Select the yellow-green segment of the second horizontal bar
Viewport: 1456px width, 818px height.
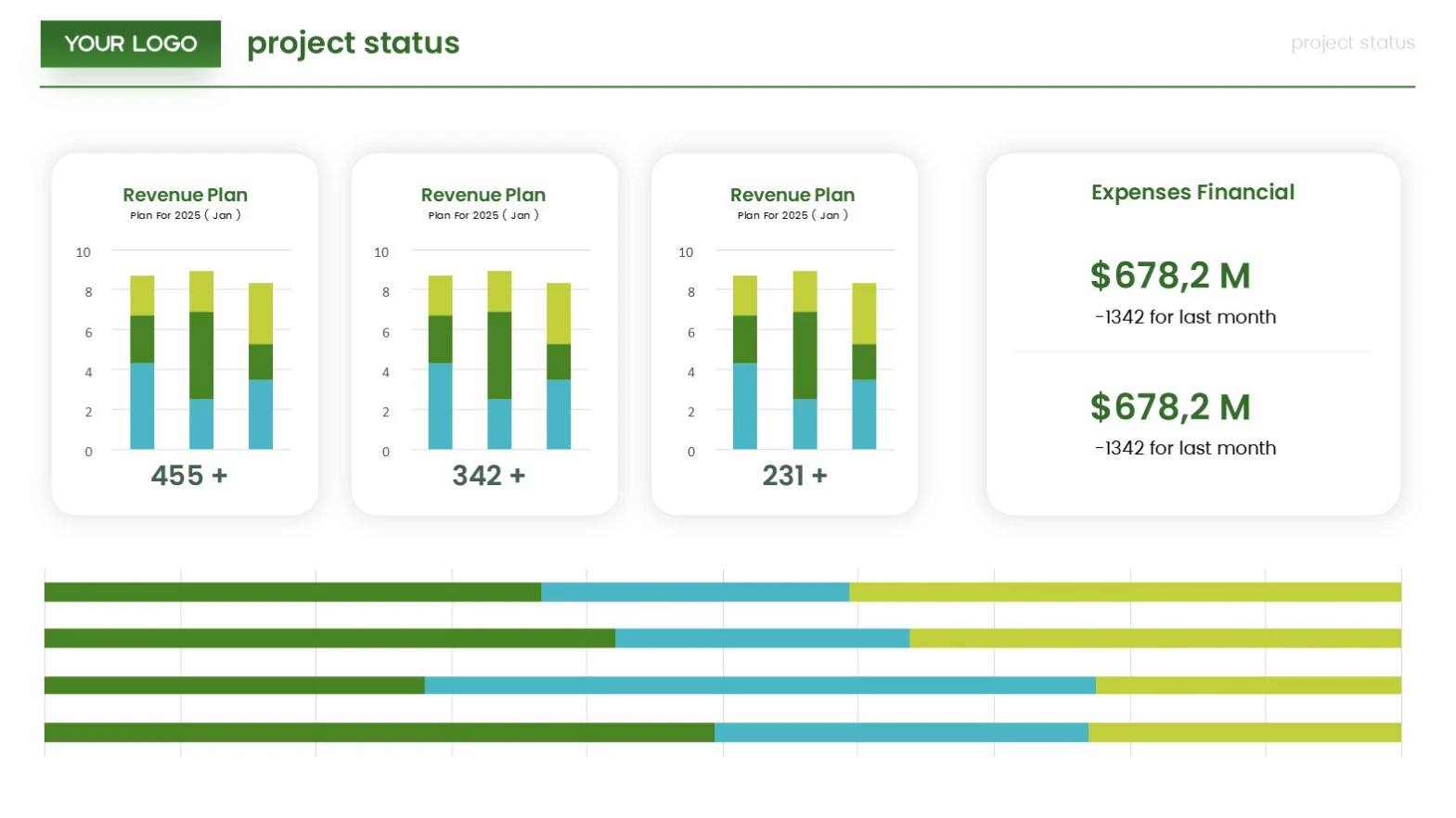(x=1155, y=638)
